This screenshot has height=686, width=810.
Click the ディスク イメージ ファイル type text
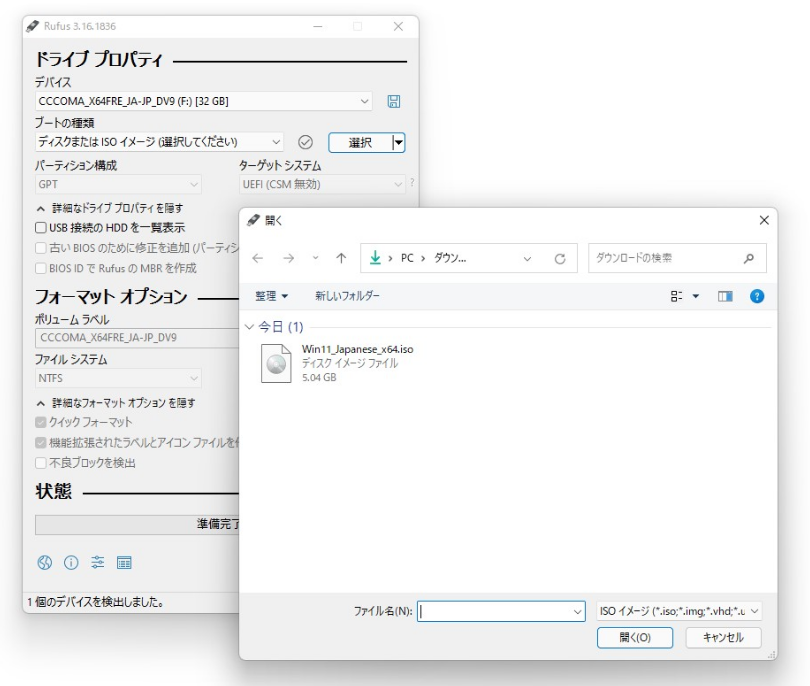(x=350, y=363)
